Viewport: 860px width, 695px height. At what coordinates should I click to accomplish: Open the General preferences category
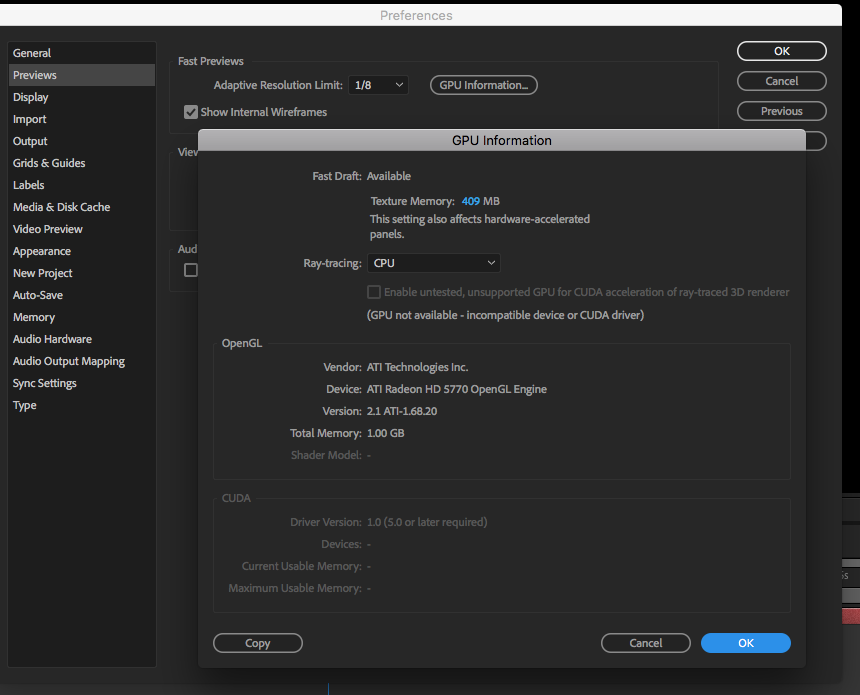82,53
